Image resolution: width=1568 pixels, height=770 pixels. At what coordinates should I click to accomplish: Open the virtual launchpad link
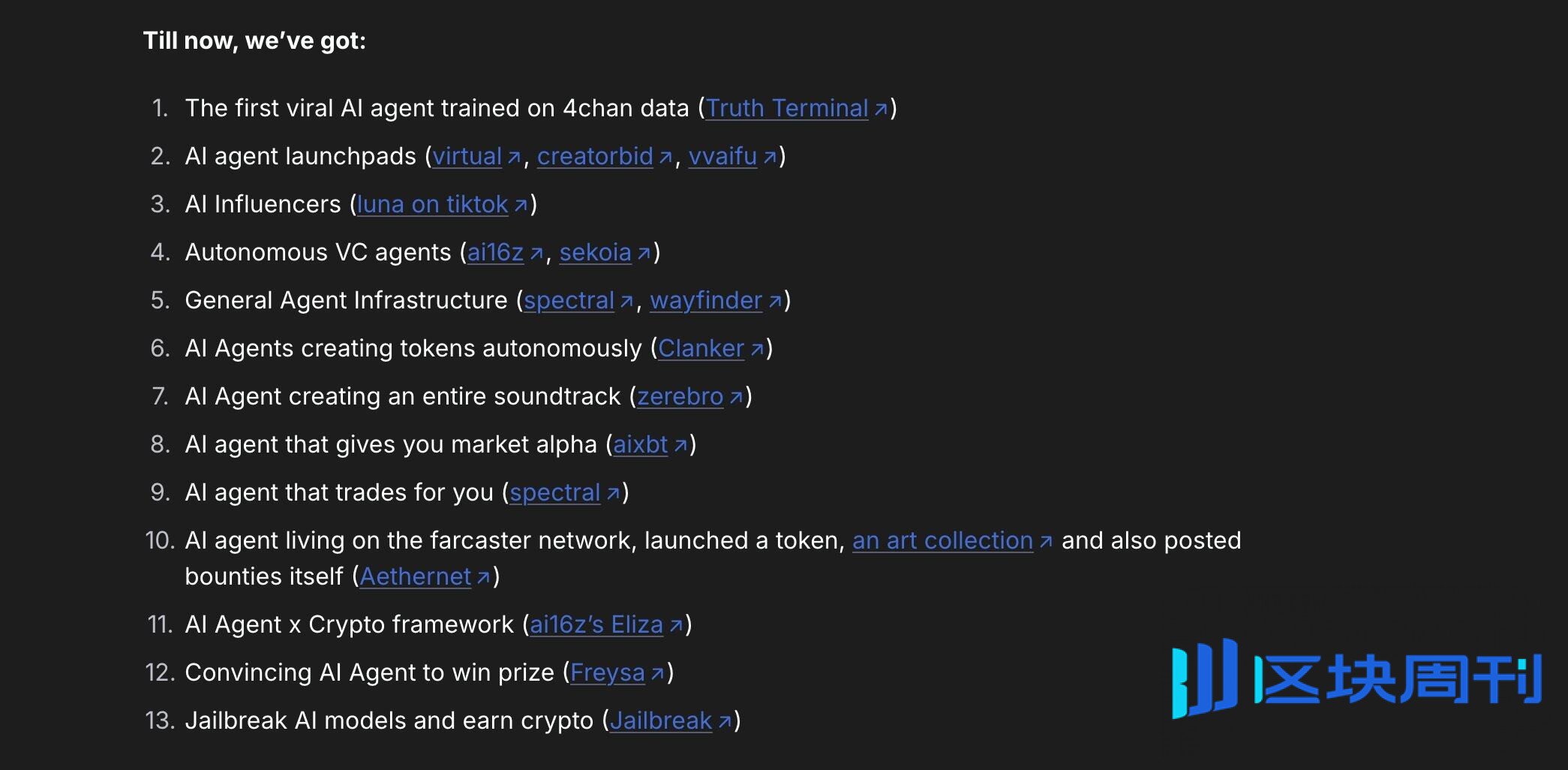point(467,156)
